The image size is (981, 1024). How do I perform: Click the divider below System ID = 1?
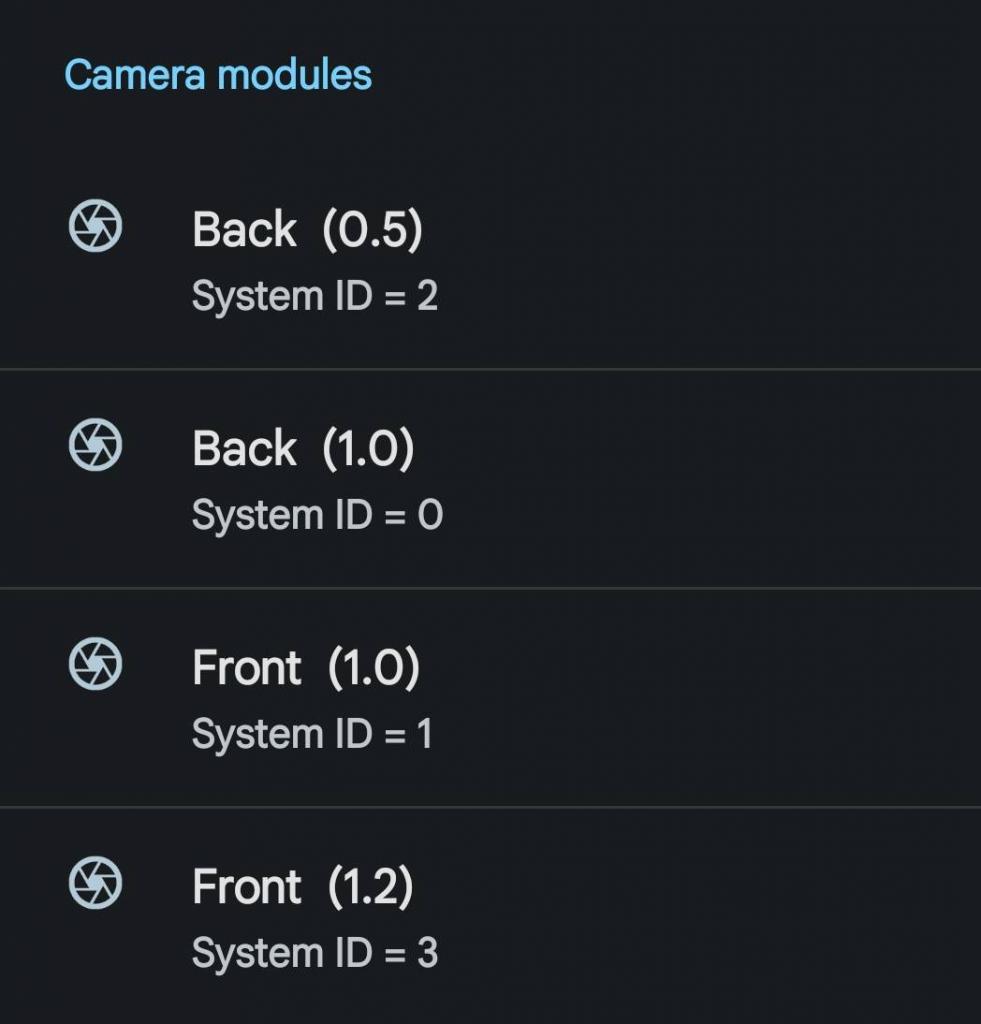(x=490, y=807)
